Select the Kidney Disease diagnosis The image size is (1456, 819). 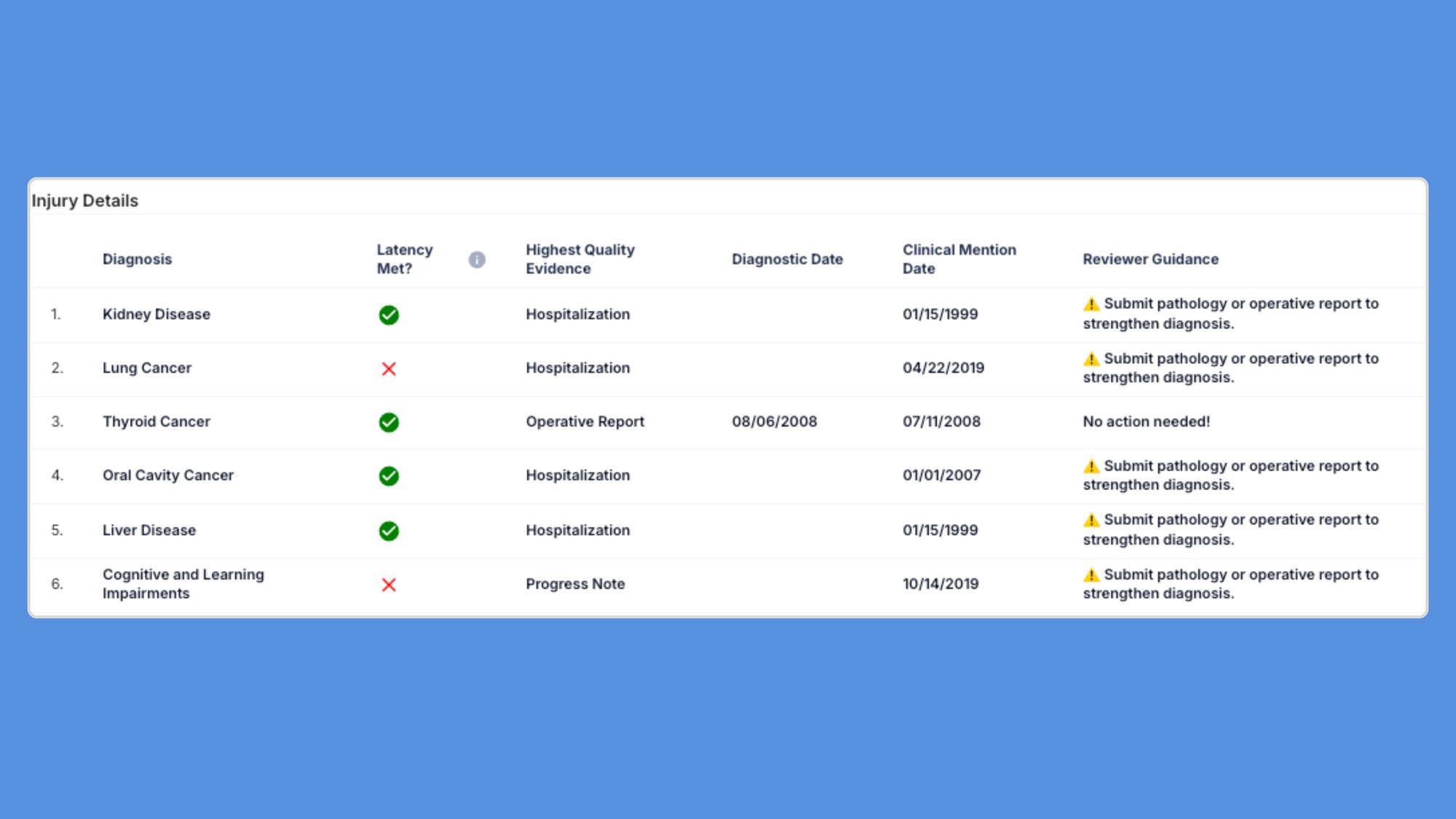coord(157,314)
